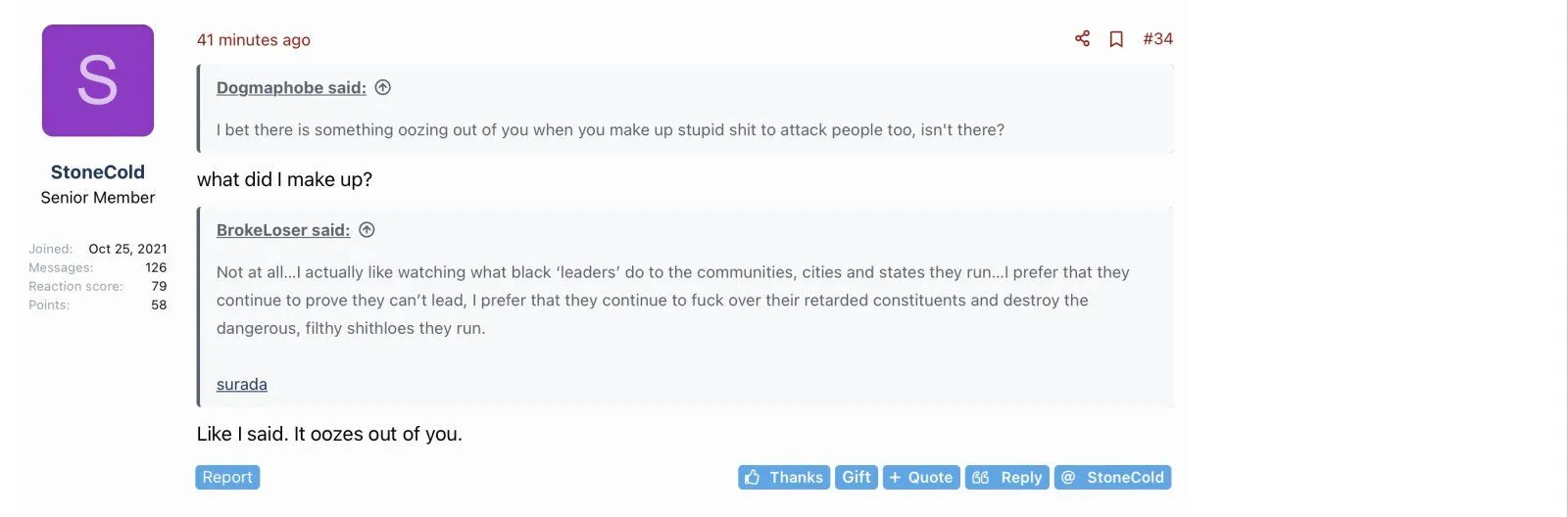Mention user with @ StoneCold button
The image size is (1568, 517).
1112,477
